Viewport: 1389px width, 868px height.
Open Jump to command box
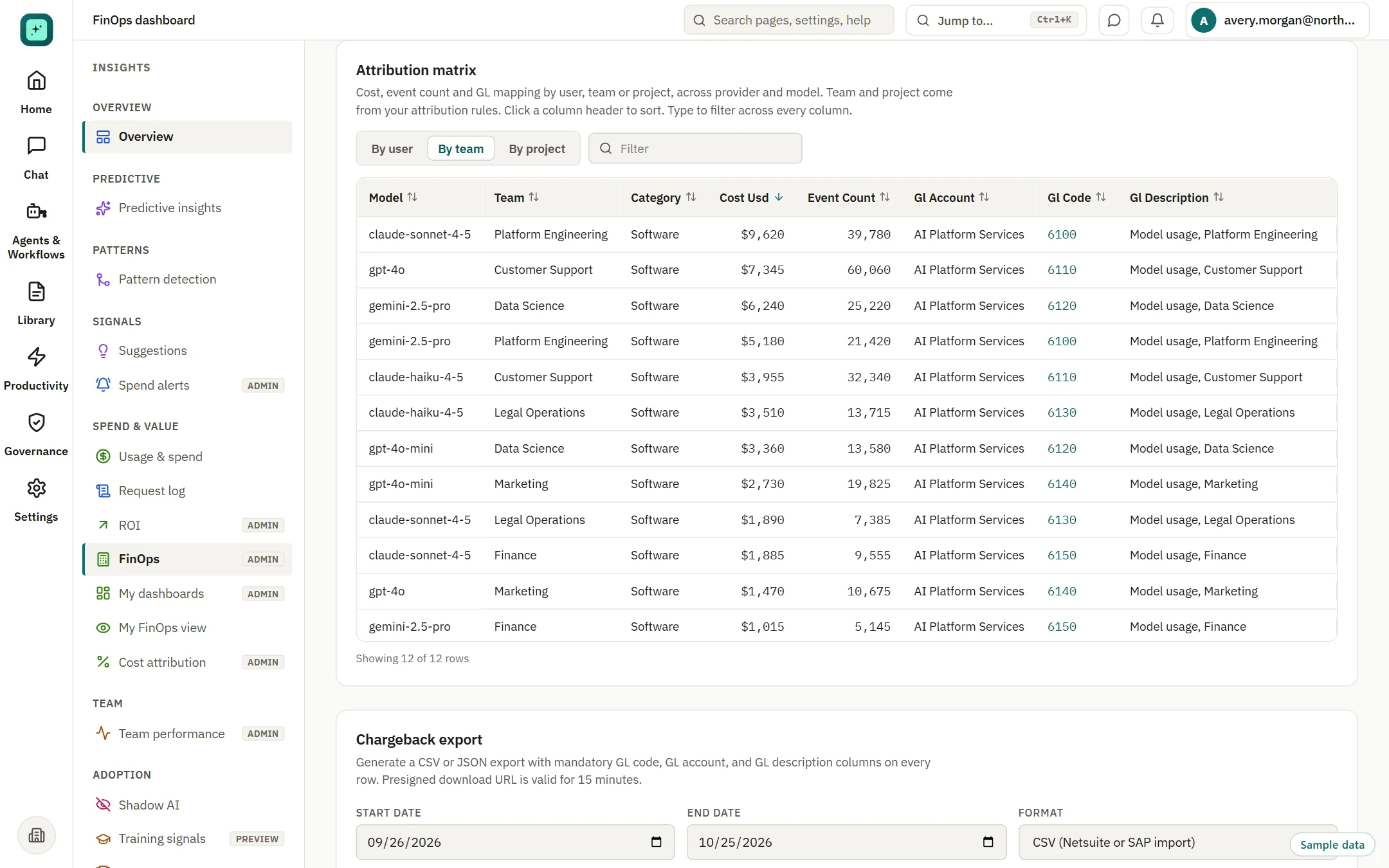(996, 20)
